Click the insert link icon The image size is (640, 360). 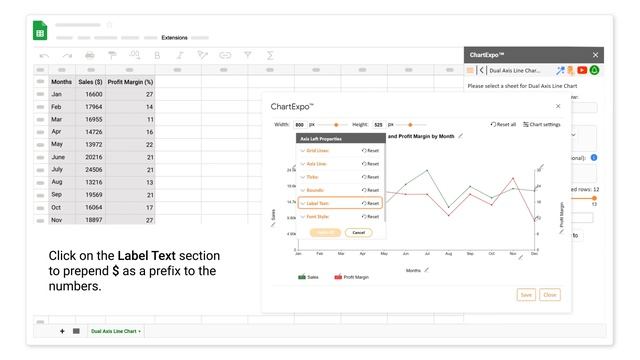225,55
